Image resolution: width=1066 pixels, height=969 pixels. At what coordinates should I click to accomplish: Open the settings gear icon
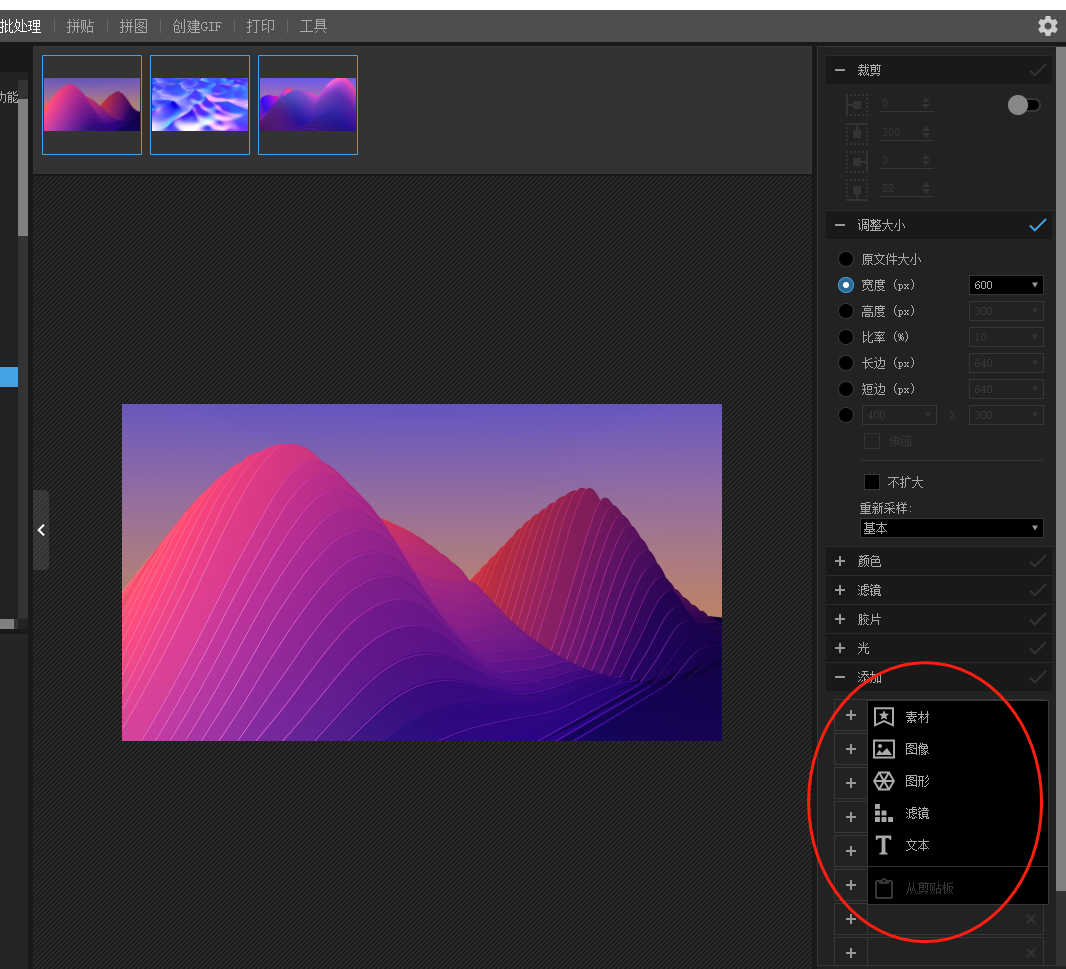click(1047, 26)
